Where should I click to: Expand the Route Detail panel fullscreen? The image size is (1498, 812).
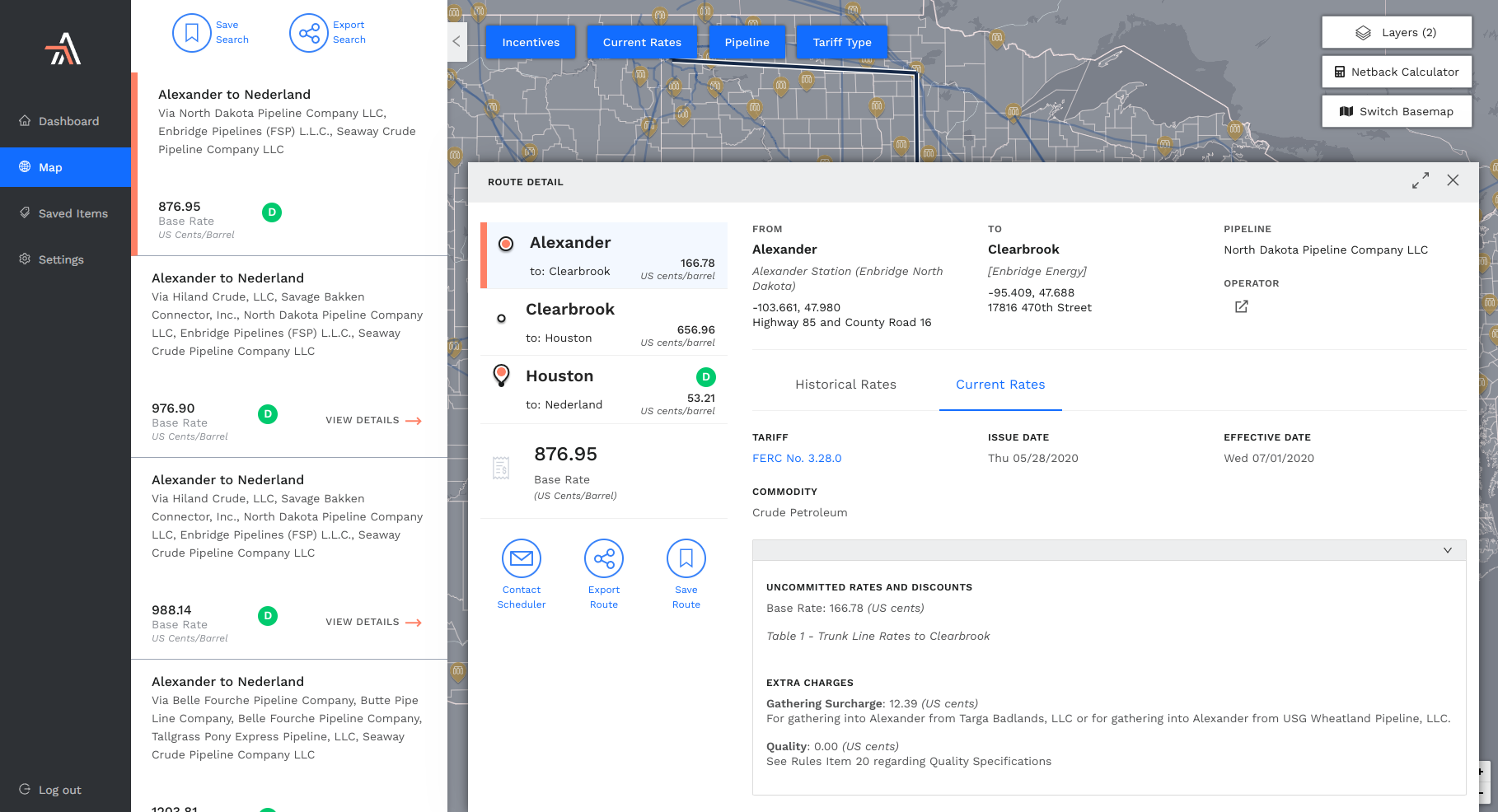pos(1421,180)
